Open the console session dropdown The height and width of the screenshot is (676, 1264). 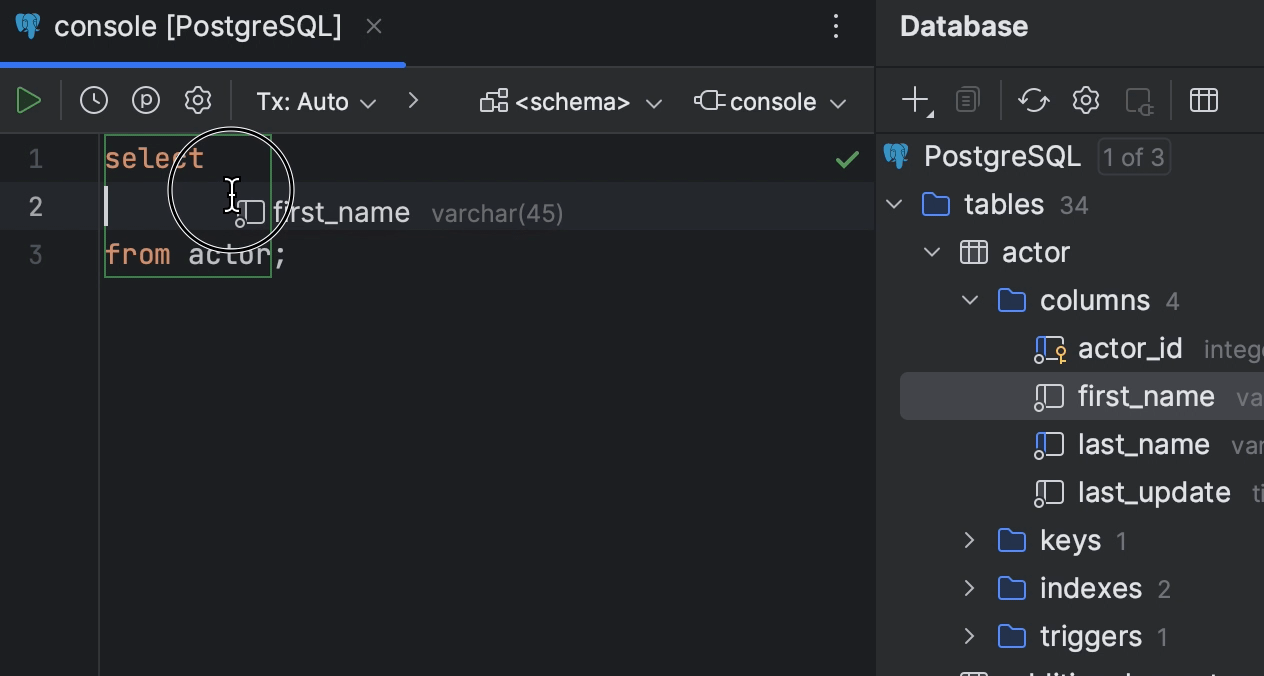(770, 100)
